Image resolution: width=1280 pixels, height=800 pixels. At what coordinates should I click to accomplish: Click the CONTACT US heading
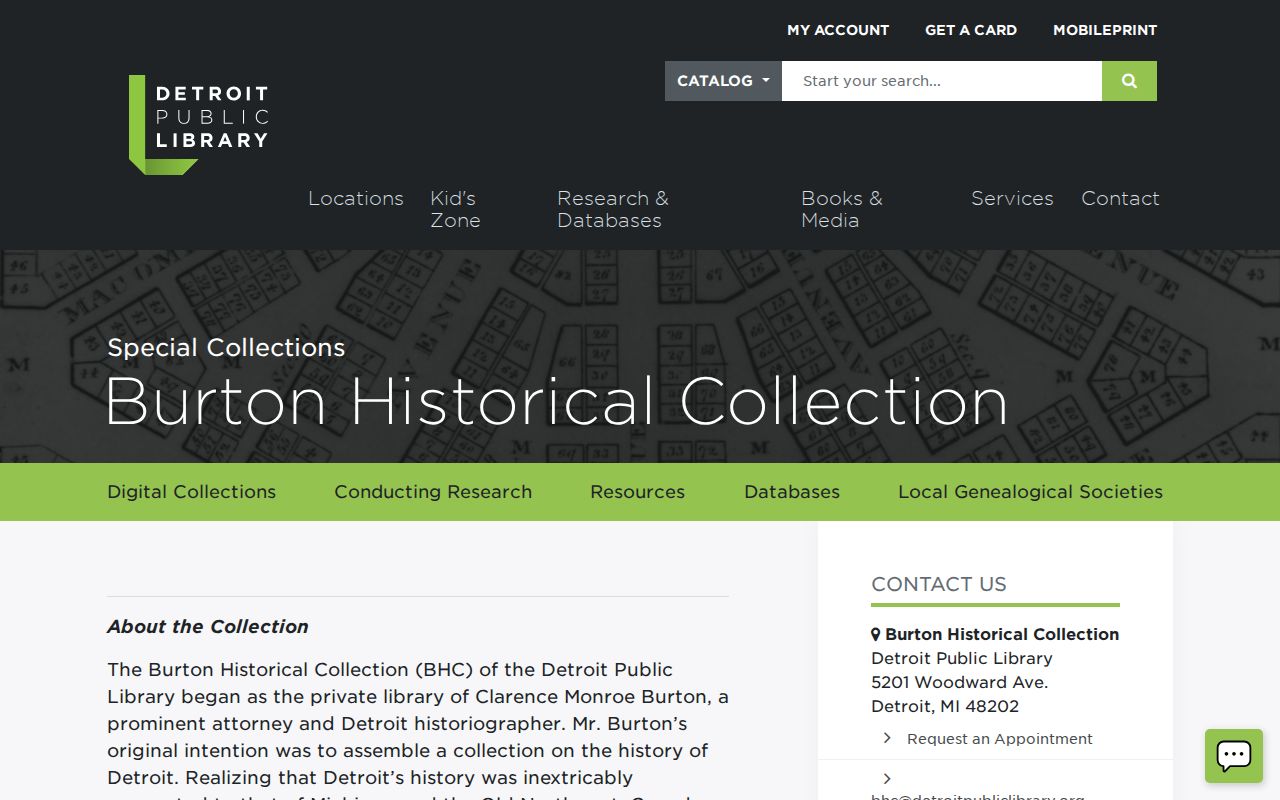pos(939,584)
